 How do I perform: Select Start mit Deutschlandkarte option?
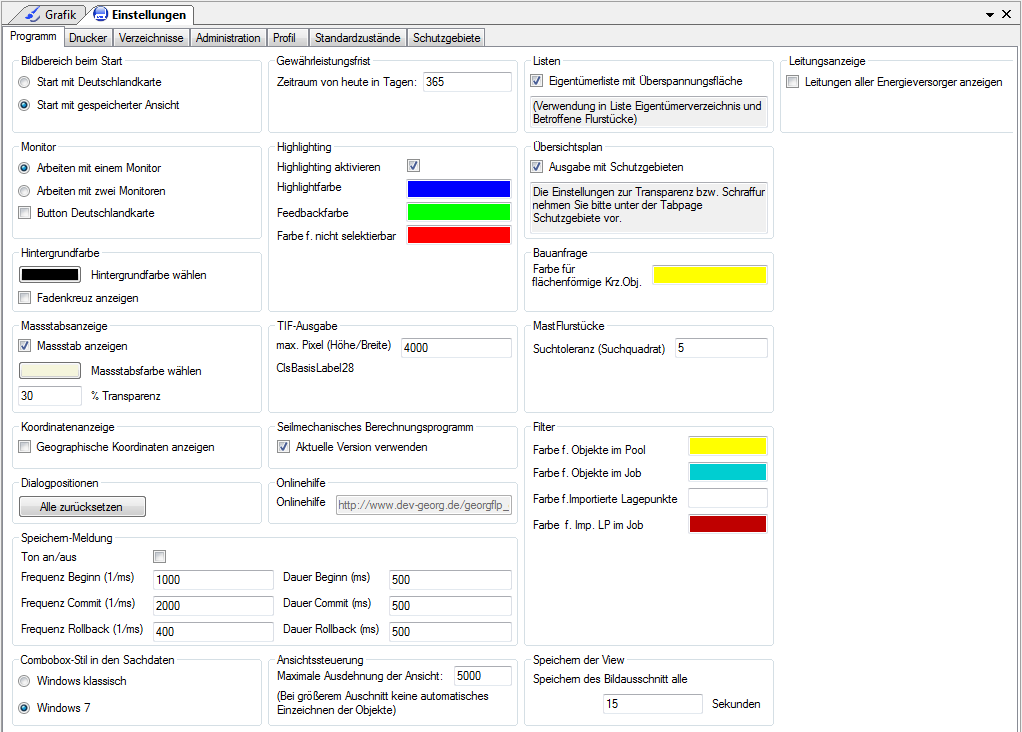[x=25, y=82]
